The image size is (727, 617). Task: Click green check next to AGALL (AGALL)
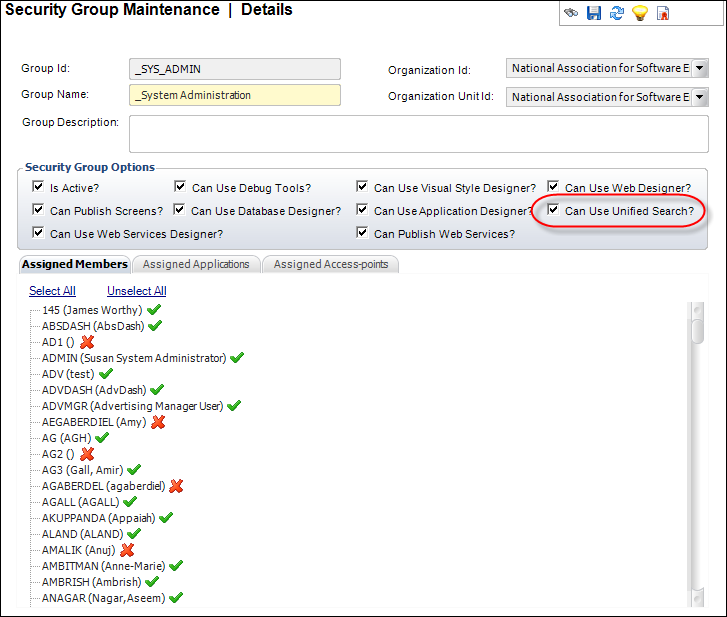(130, 502)
